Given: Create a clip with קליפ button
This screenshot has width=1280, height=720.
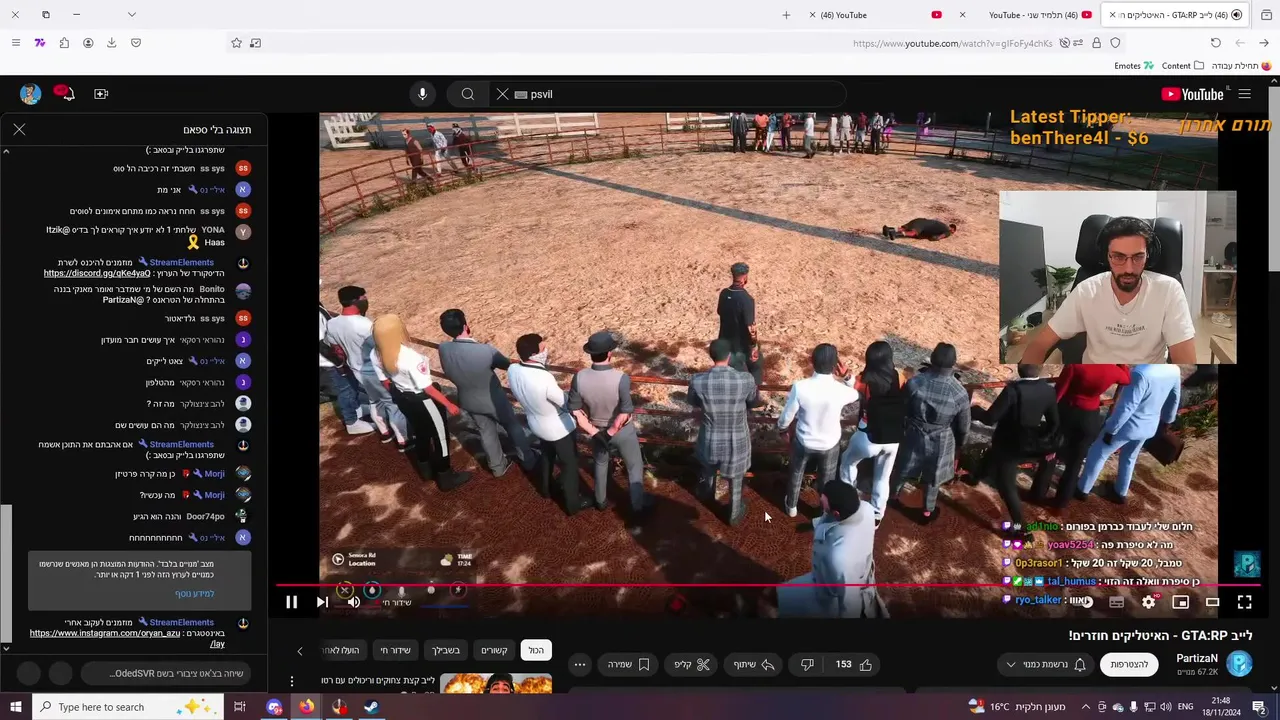Looking at the screenshot, I should pyautogui.click(x=692, y=664).
